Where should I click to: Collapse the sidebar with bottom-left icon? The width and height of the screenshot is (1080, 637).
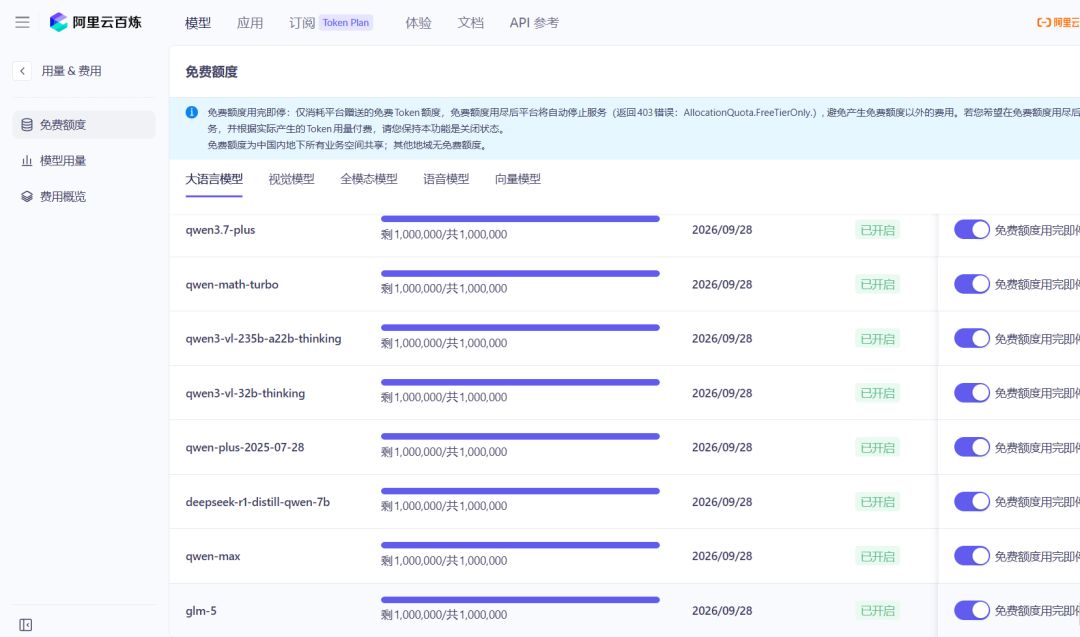25,625
